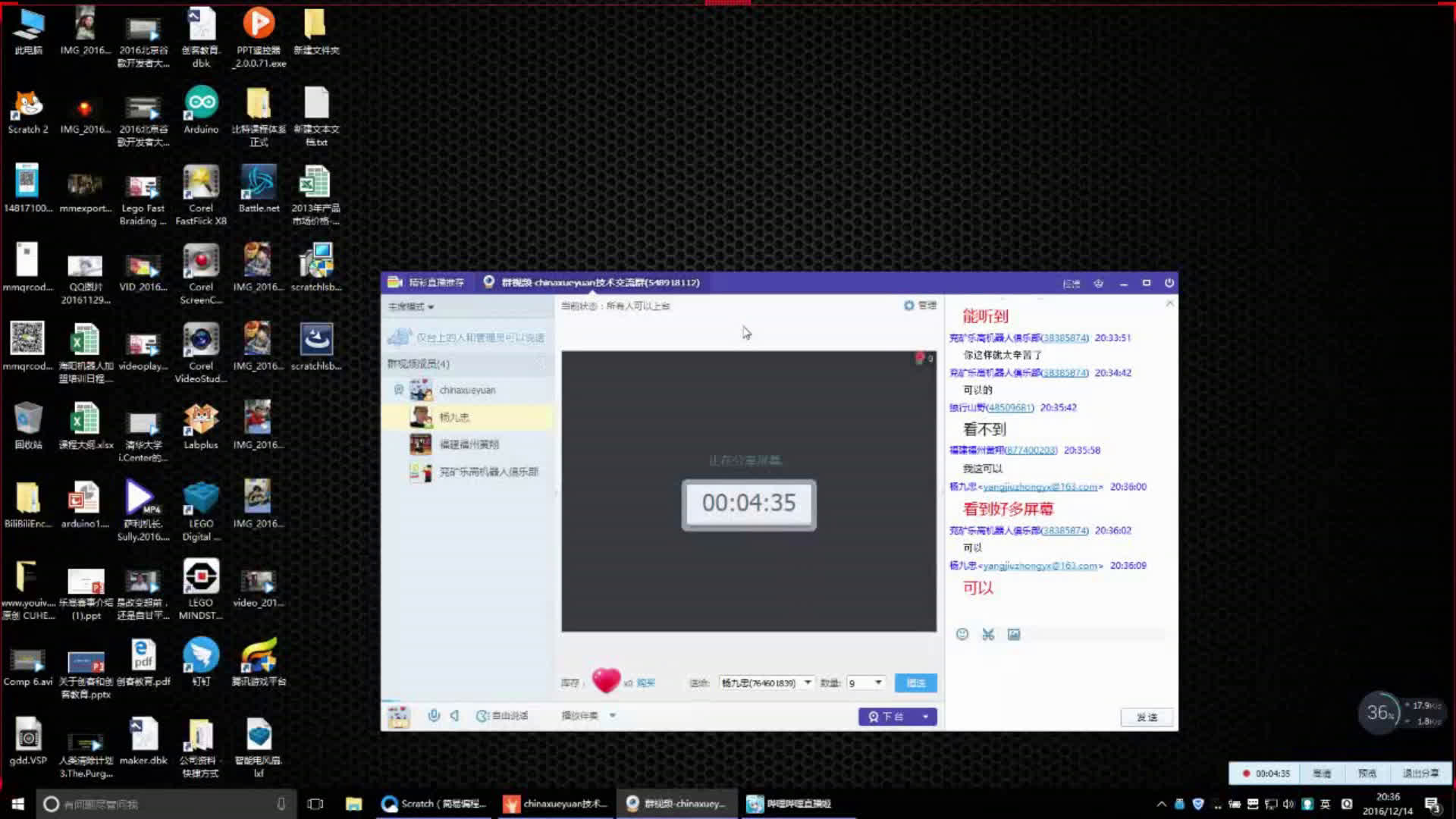Open the 管理 gear settings
Viewport: 1456px width, 819px height.
coord(920,306)
